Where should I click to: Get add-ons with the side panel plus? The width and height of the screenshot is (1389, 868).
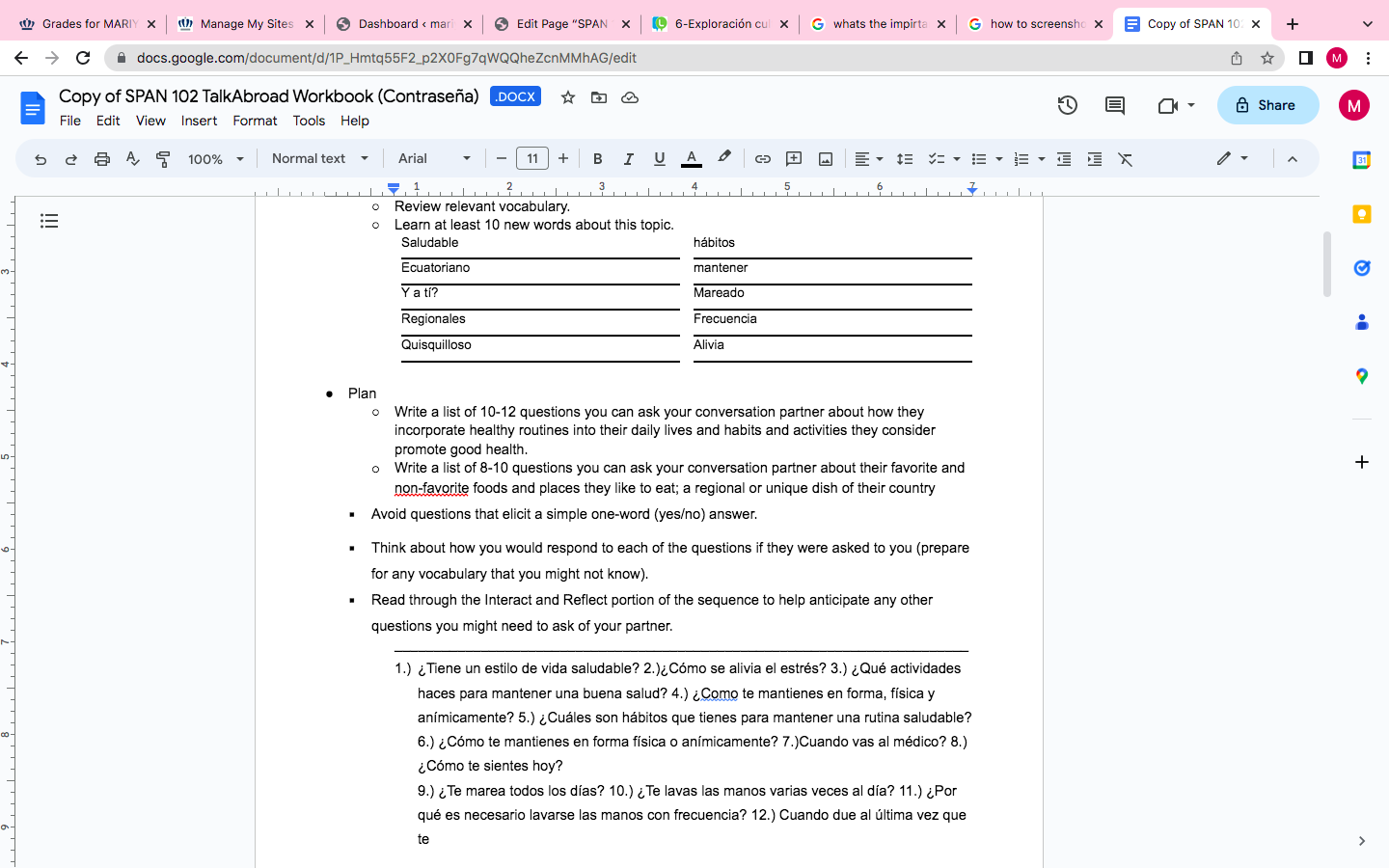click(1362, 462)
